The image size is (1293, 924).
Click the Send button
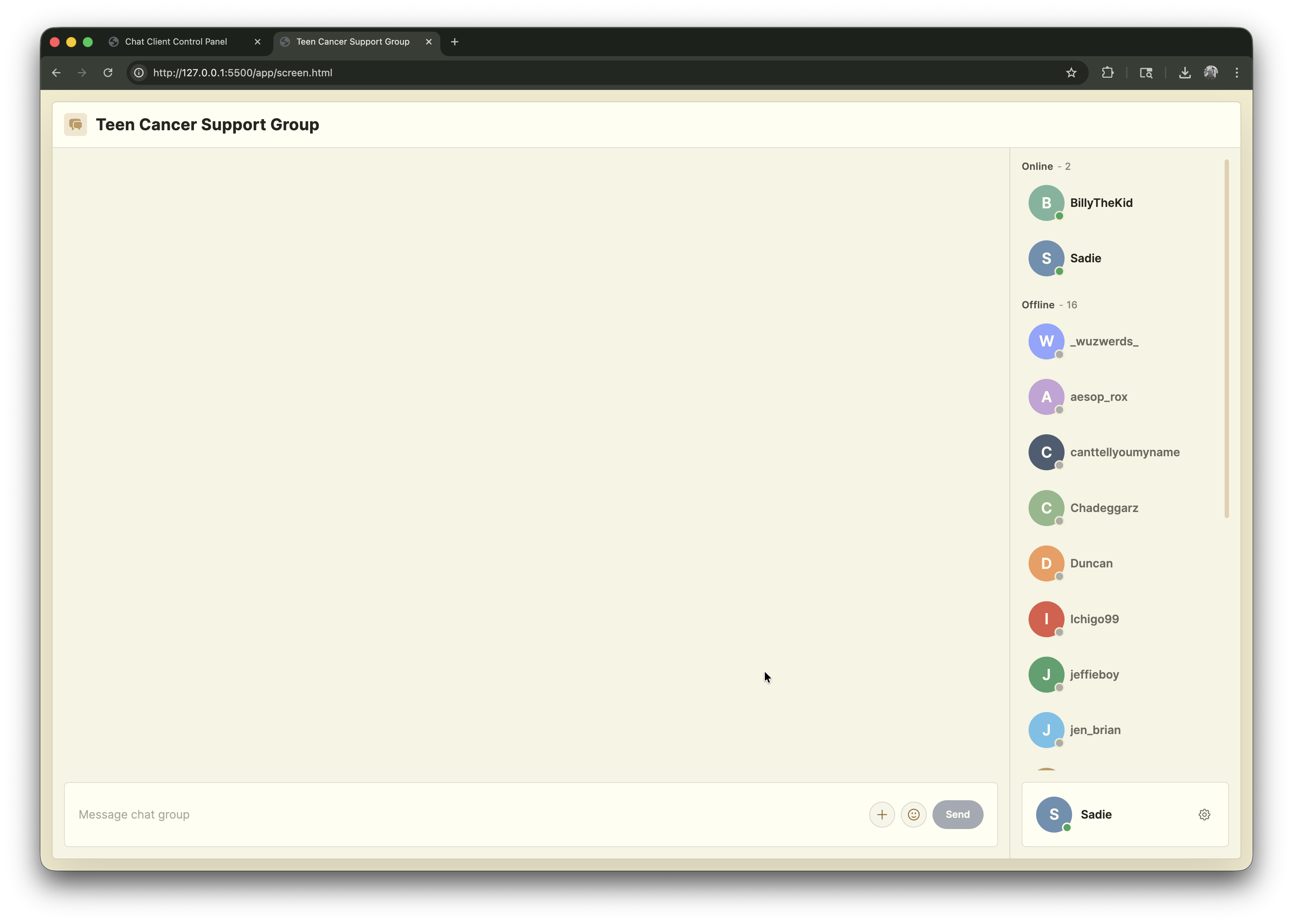click(958, 814)
